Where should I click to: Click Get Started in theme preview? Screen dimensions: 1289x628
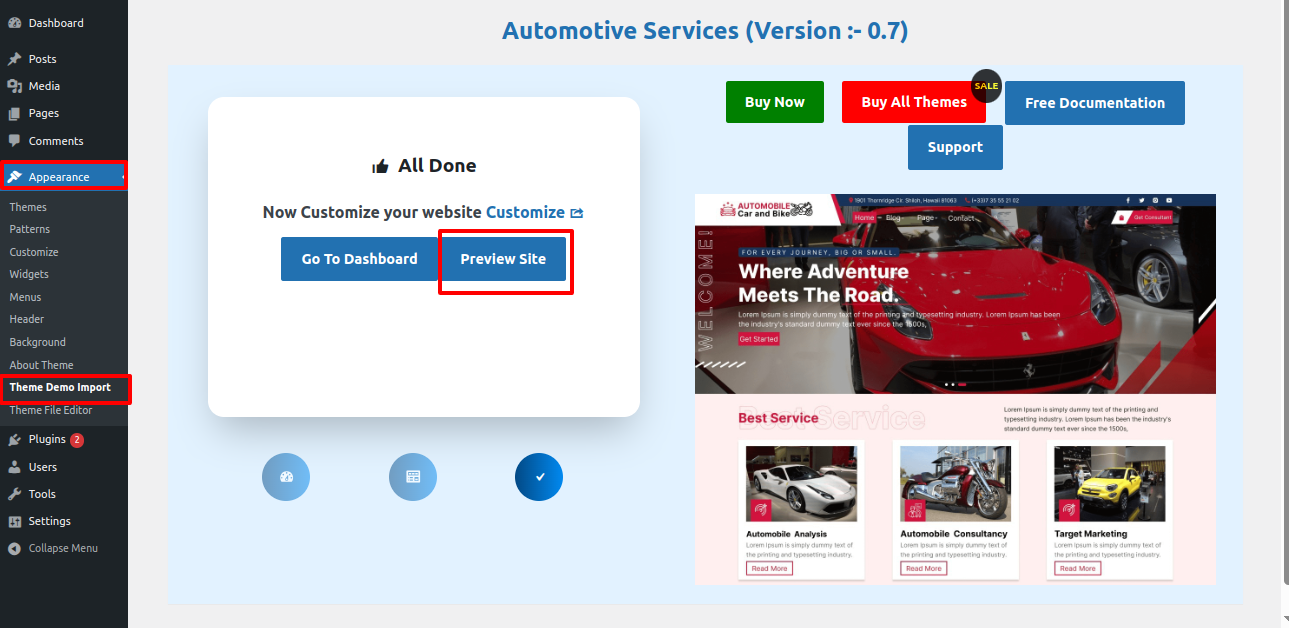click(x=758, y=339)
